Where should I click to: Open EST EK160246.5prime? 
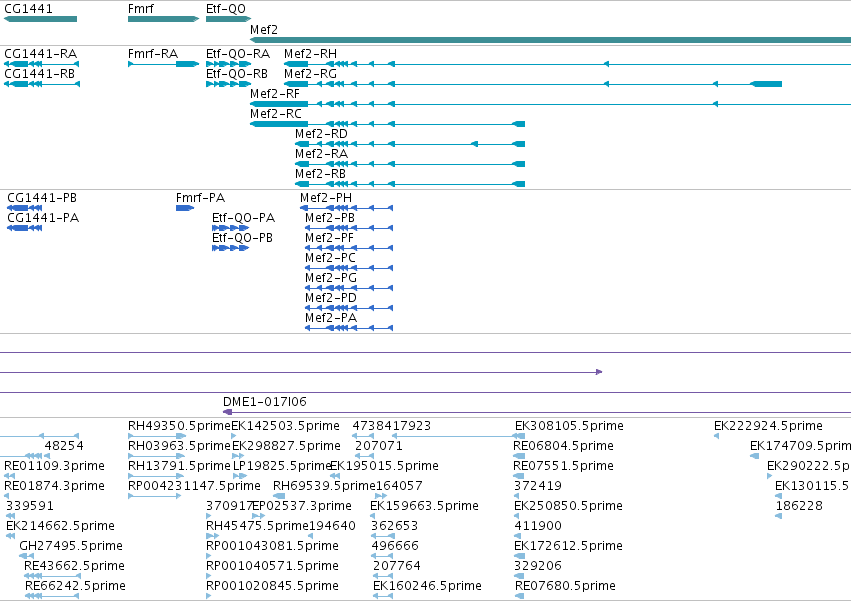coord(428,586)
